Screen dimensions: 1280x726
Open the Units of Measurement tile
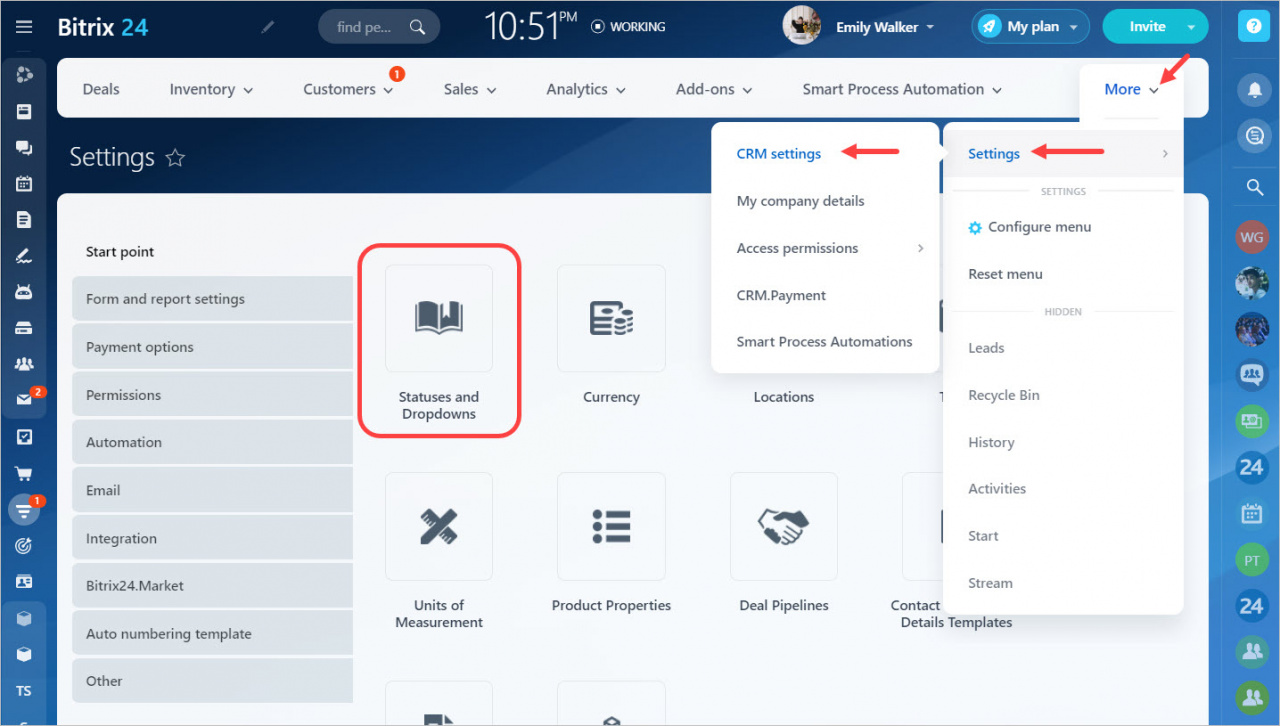point(439,551)
